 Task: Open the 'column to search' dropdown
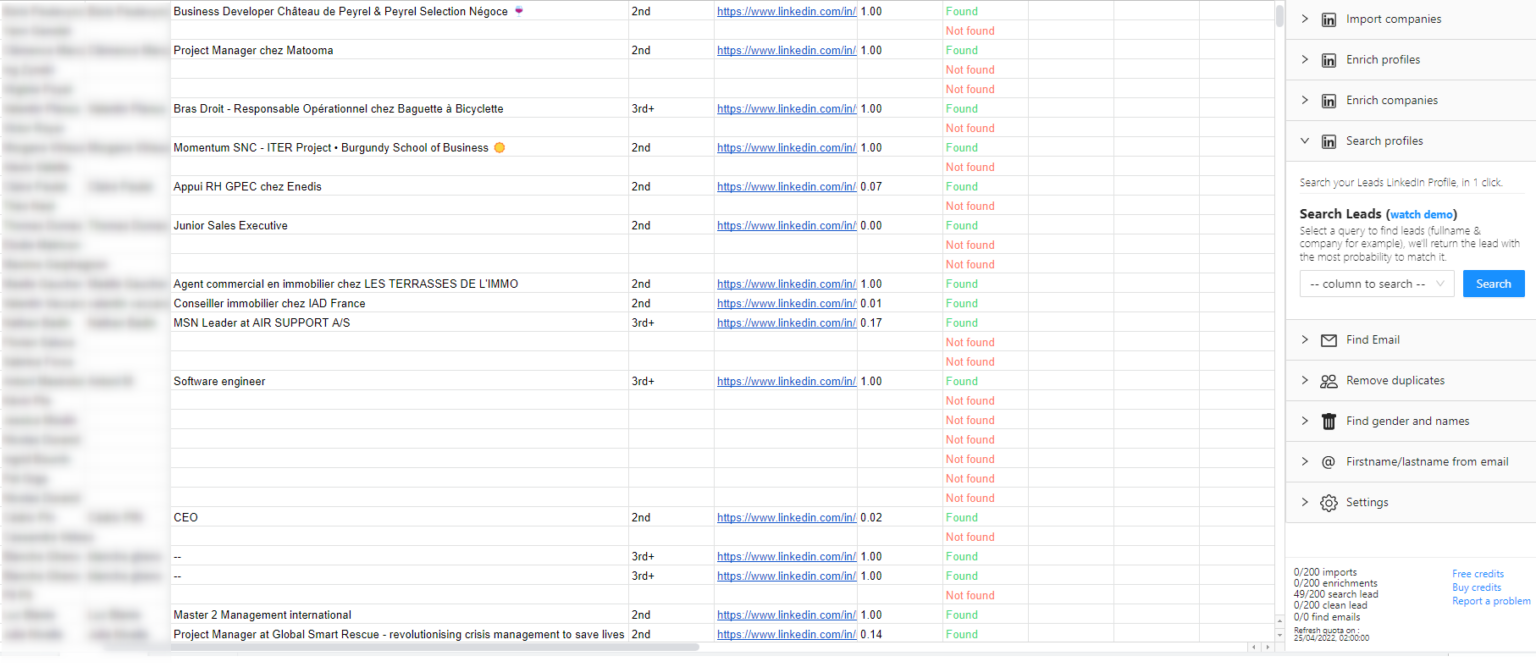pos(1376,284)
